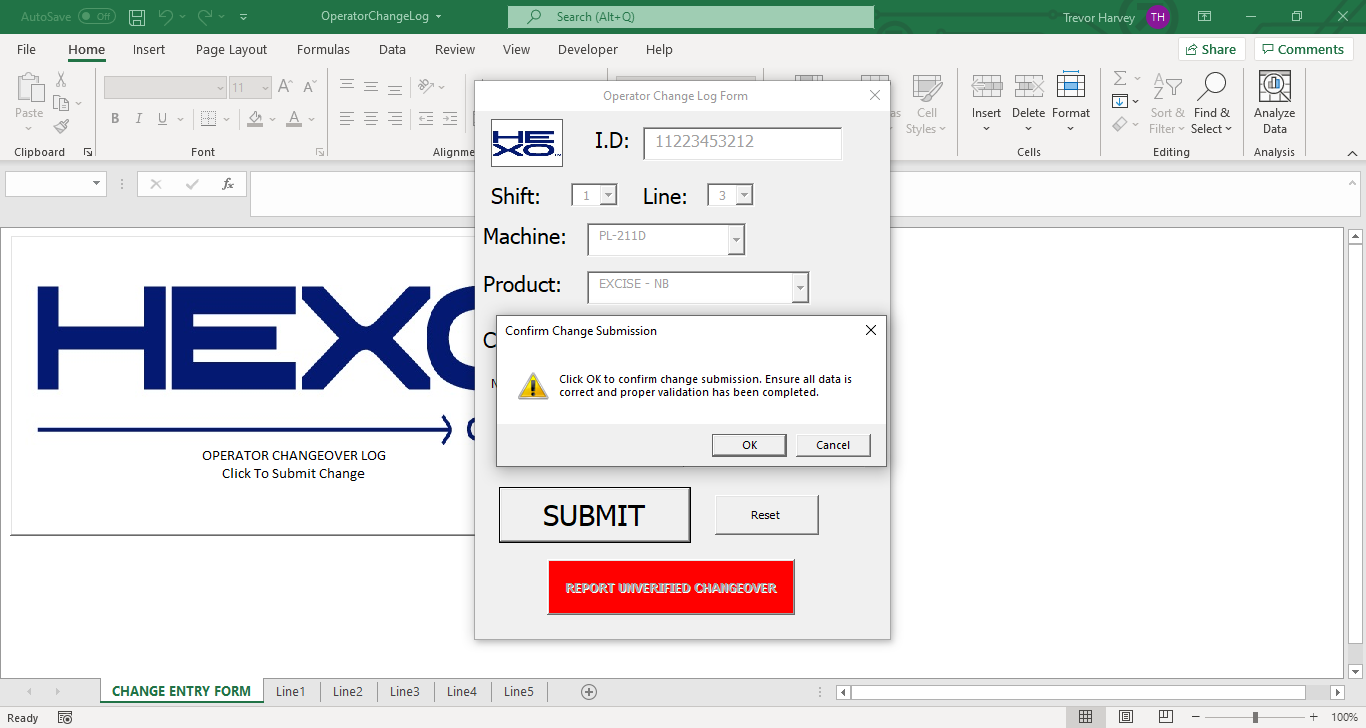Click the macro recording icon in status bar
Image resolution: width=1366 pixels, height=728 pixels.
tap(65, 717)
